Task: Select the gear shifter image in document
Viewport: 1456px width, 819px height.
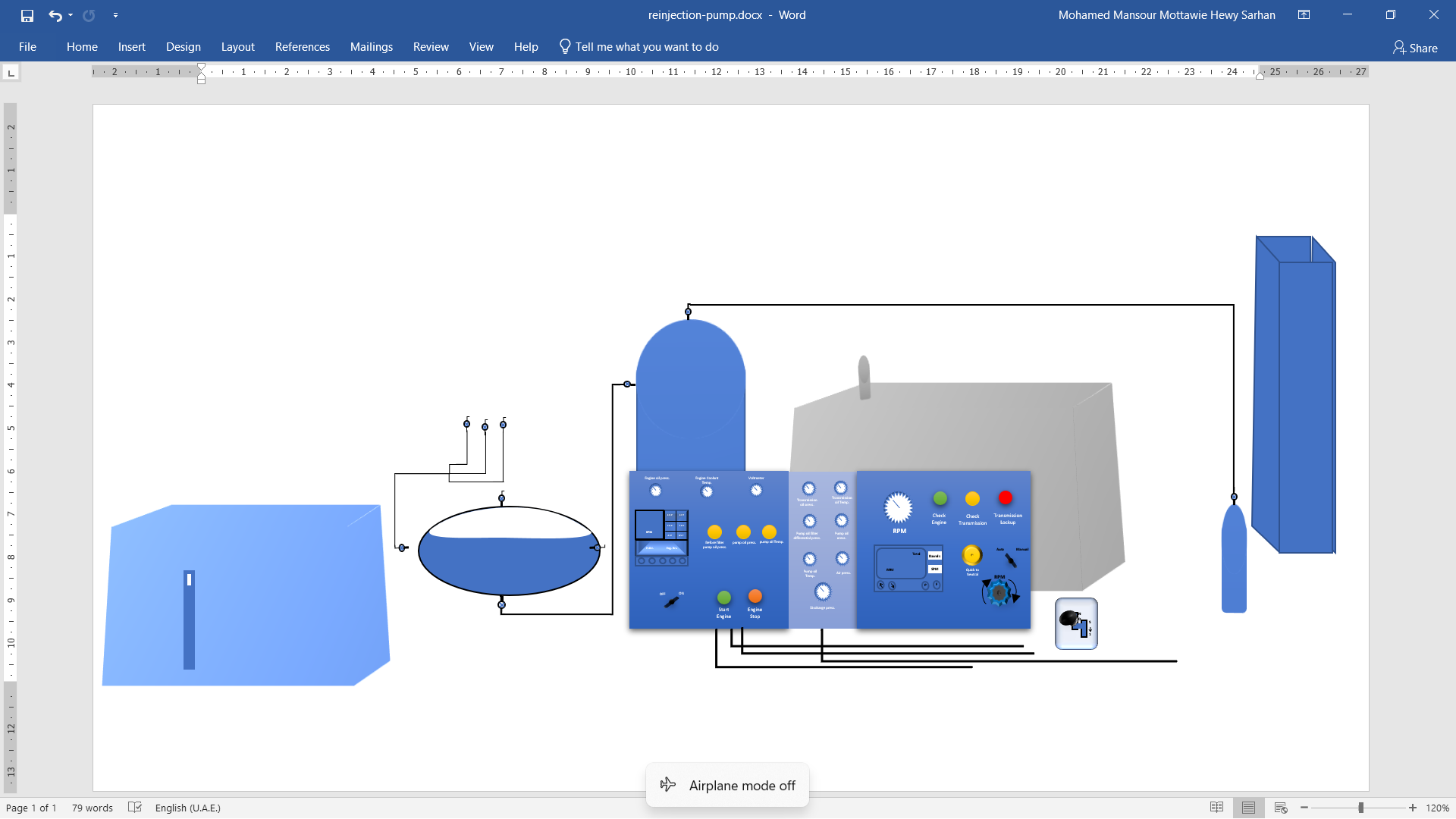Action: pos(1076,623)
